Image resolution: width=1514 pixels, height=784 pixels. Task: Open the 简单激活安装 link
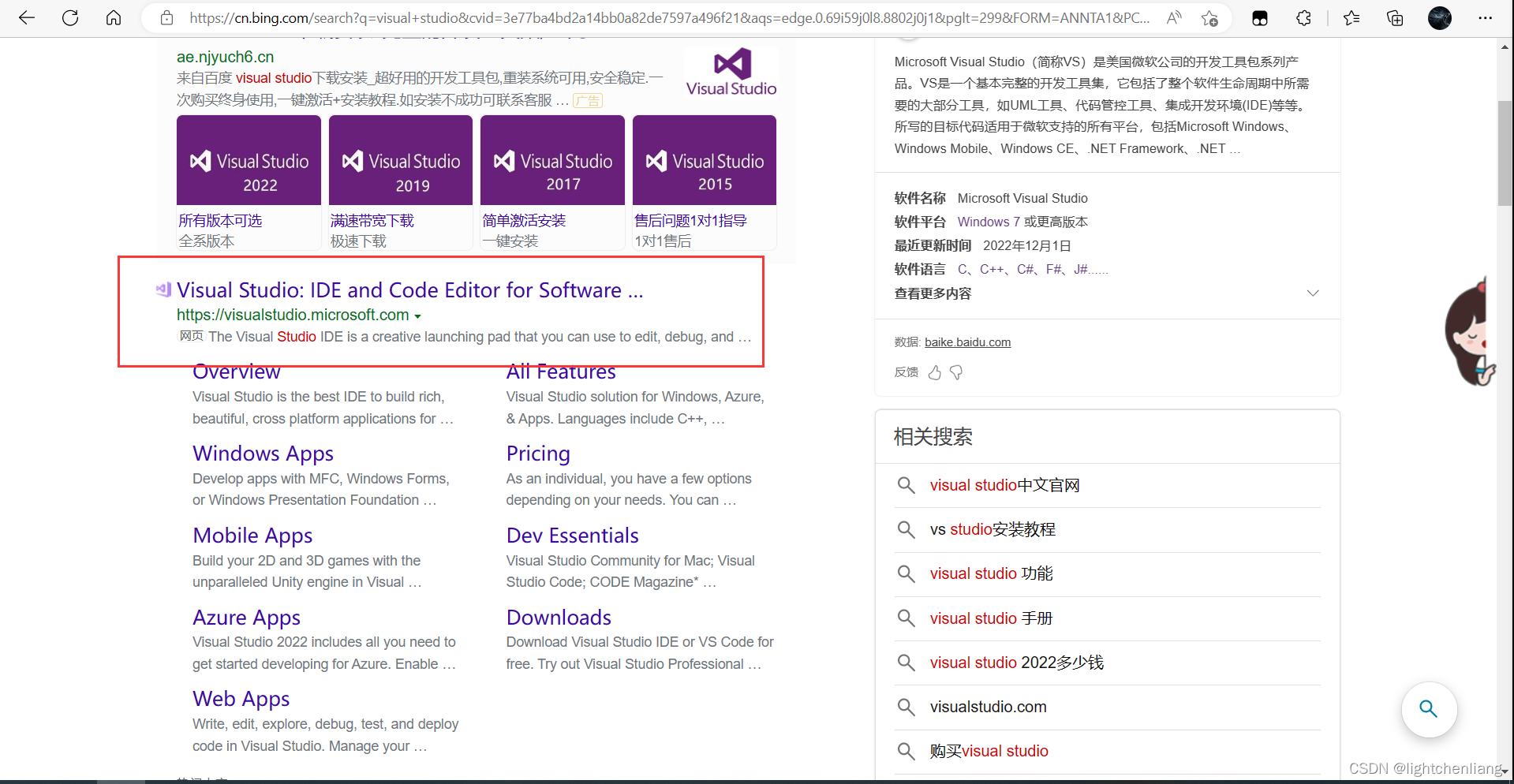[524, 221]
